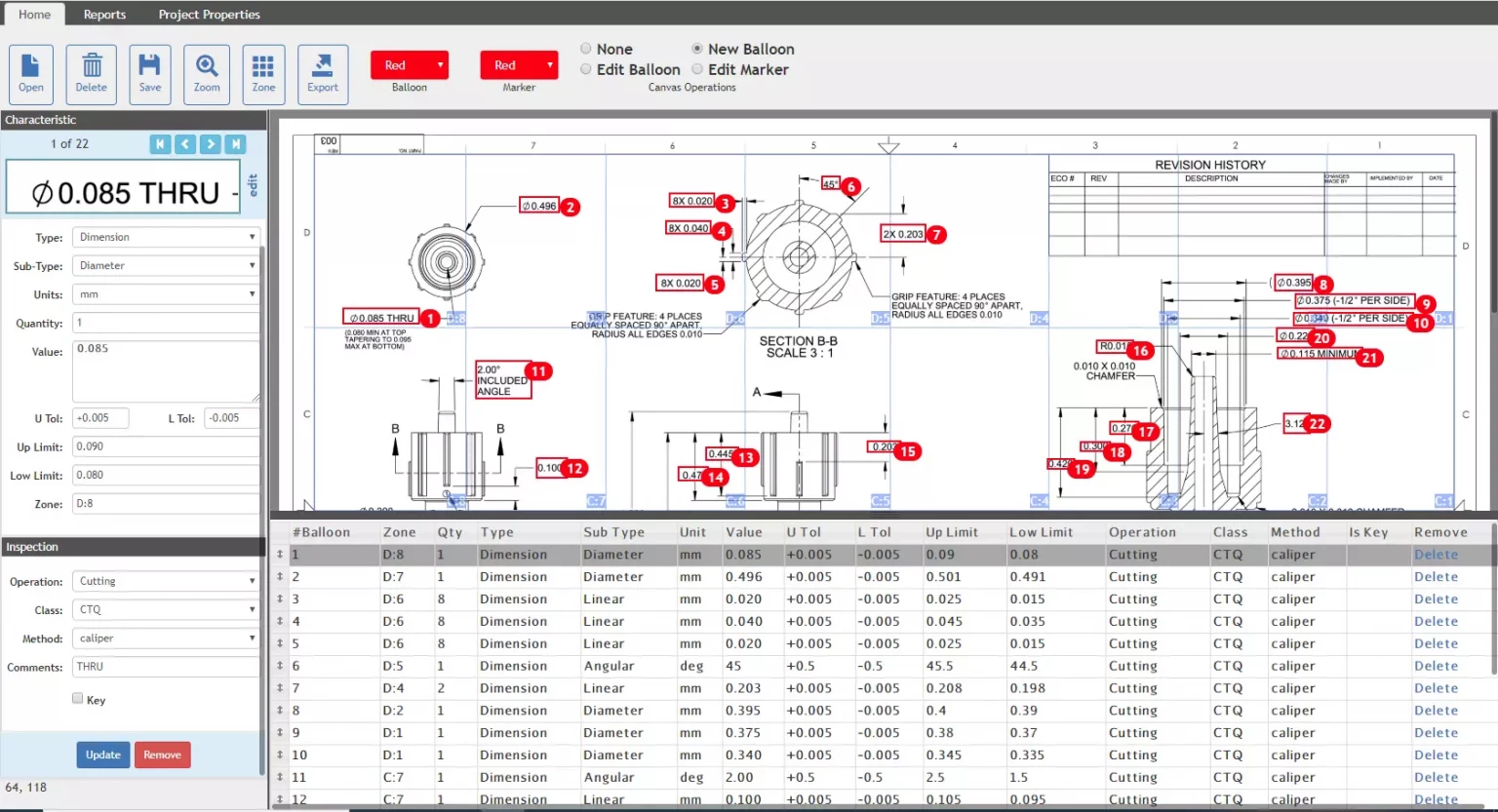
Task: Click Delete link for balloon 6 row
Action: point(1436,666)
